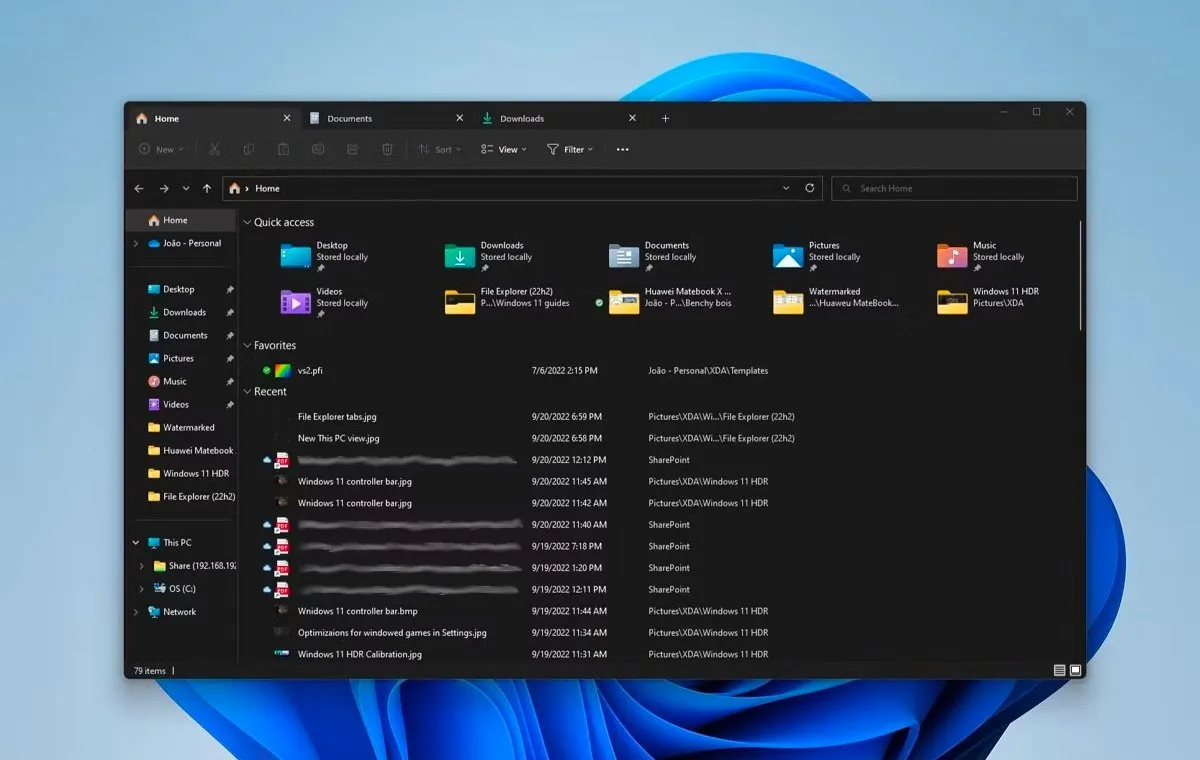Open the See more three-dots menu

(x=622, y=149)
